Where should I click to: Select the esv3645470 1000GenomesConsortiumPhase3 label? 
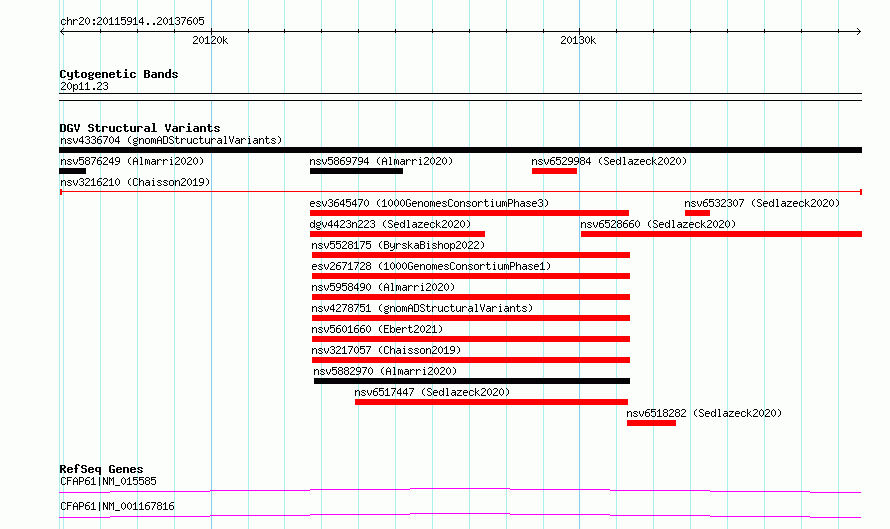[429, 203]
